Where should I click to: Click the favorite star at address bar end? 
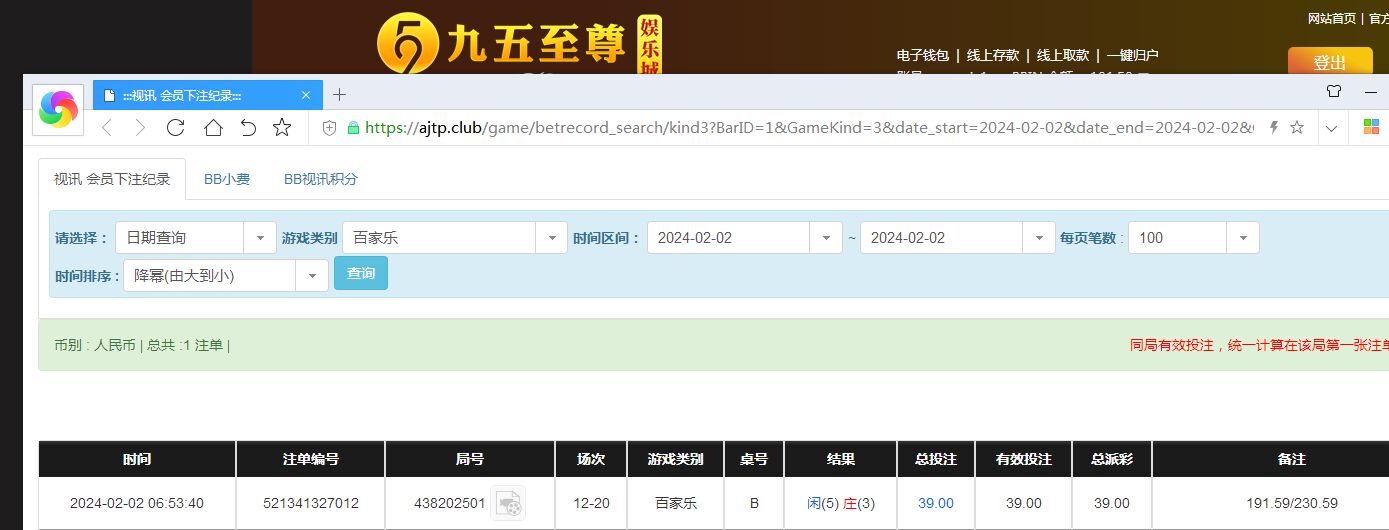click(x=1297, y=127)
